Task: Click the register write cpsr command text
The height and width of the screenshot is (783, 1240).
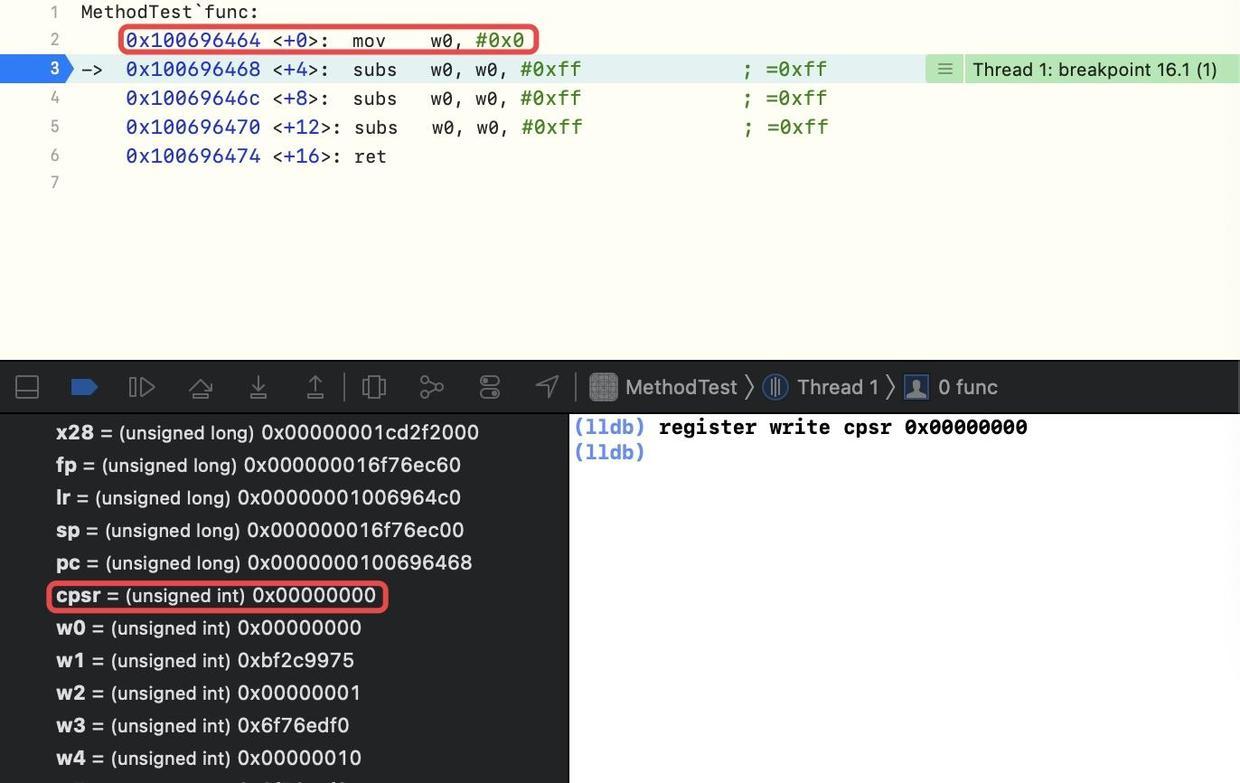Action: tap(843, 427)
